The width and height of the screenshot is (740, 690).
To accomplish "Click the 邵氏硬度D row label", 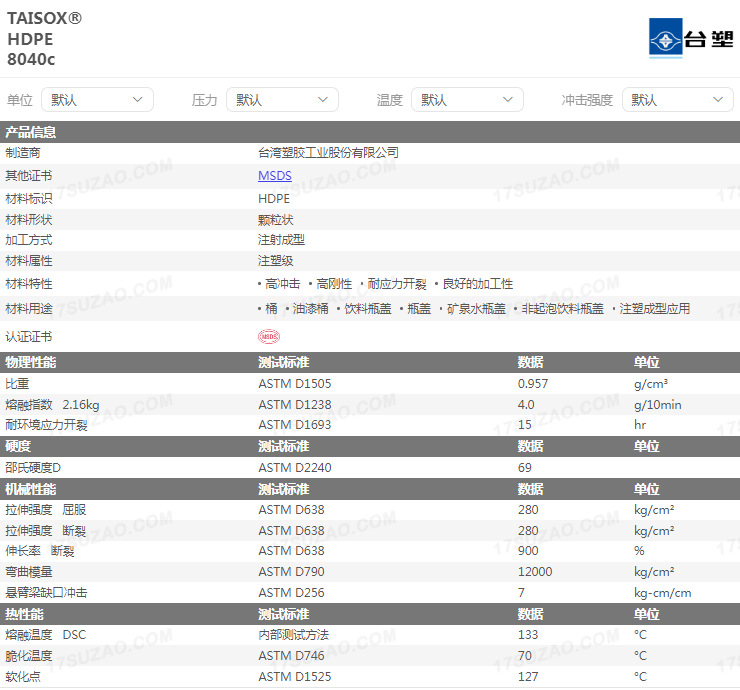I will pyautogui.click(x=33, y=468).
